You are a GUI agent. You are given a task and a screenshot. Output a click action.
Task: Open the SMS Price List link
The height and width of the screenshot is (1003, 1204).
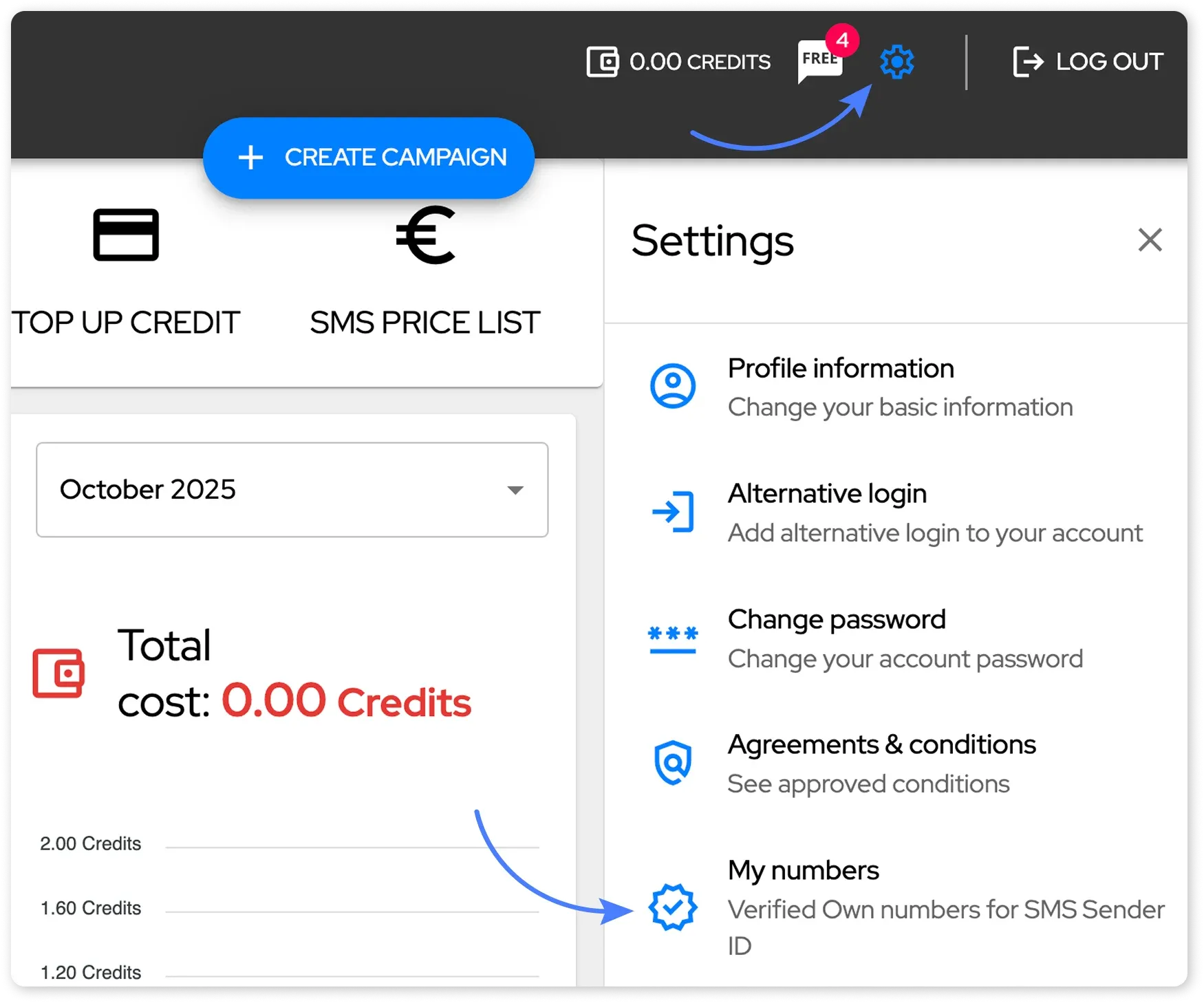coord(425,323)
